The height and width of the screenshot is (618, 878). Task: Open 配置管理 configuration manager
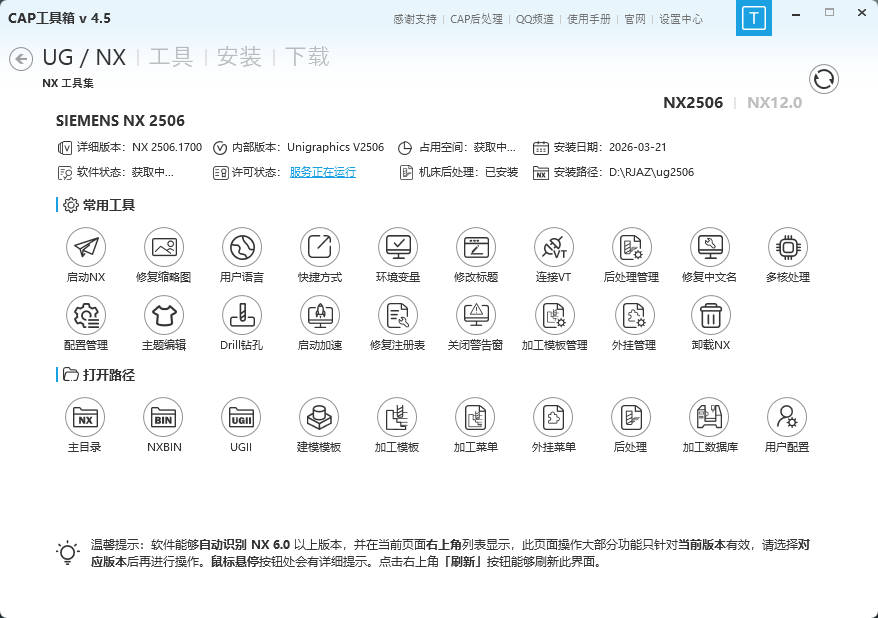pyautogui.click(x=86, y=315)
